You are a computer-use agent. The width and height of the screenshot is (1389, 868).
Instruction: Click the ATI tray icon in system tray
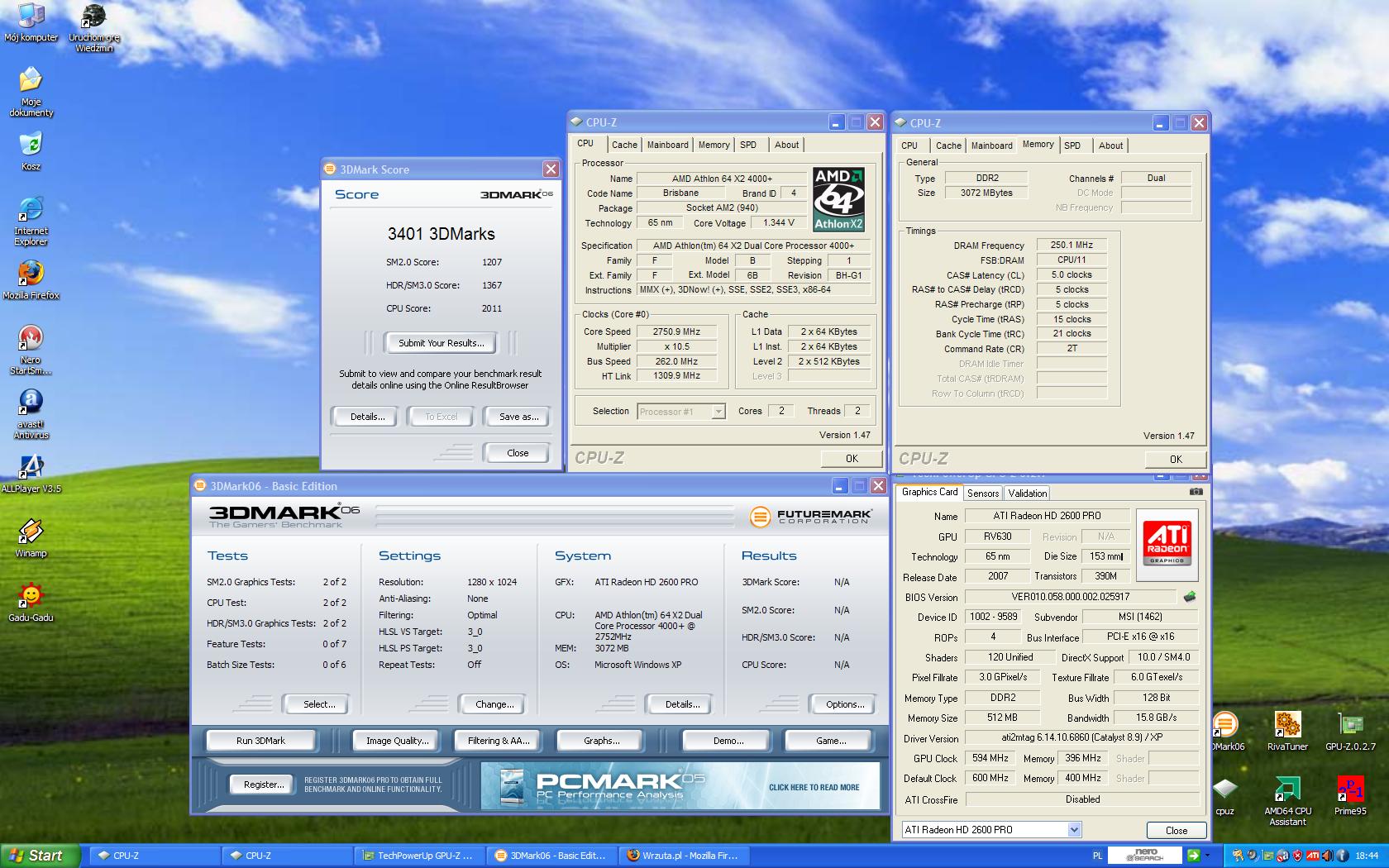click(1312, 856)
